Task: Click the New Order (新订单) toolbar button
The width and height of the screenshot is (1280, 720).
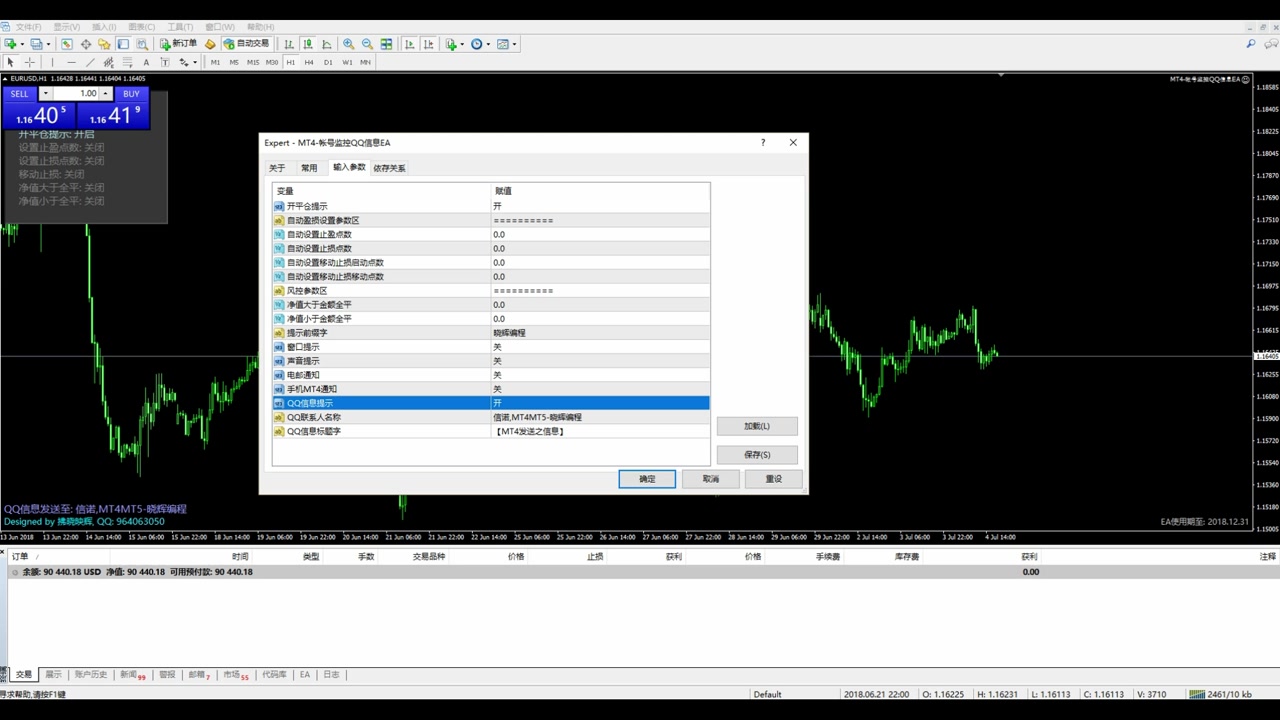Action: [179, 44]
